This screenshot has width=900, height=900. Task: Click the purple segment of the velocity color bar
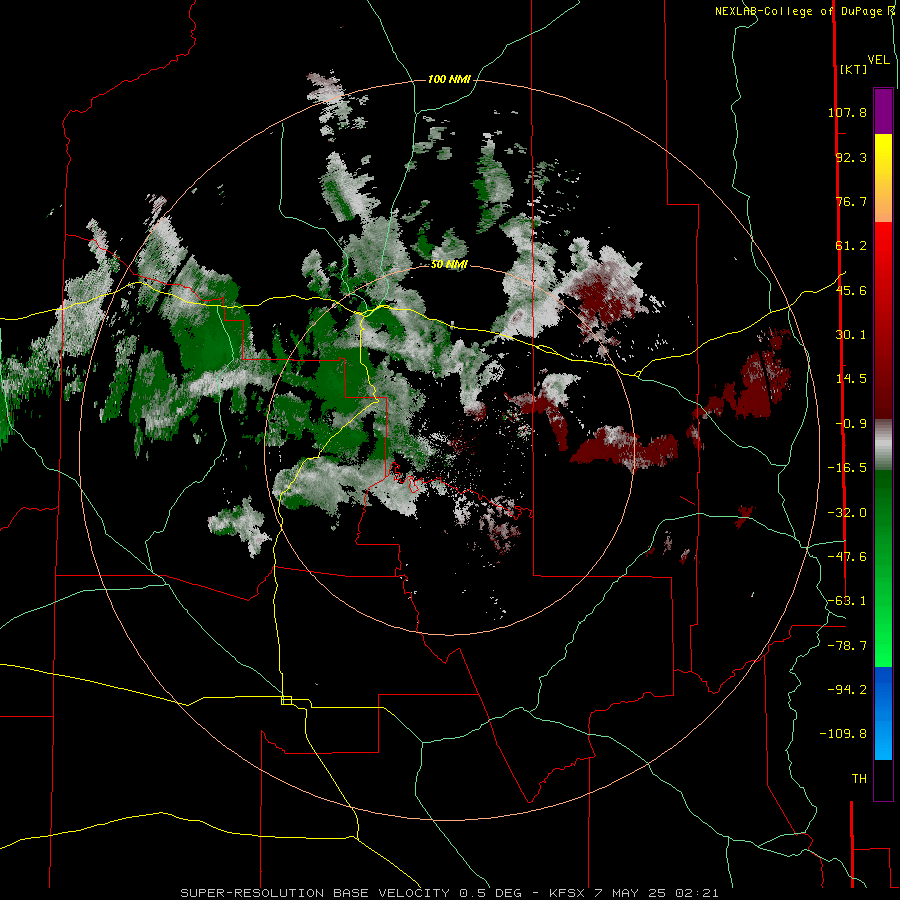(883, 111)
